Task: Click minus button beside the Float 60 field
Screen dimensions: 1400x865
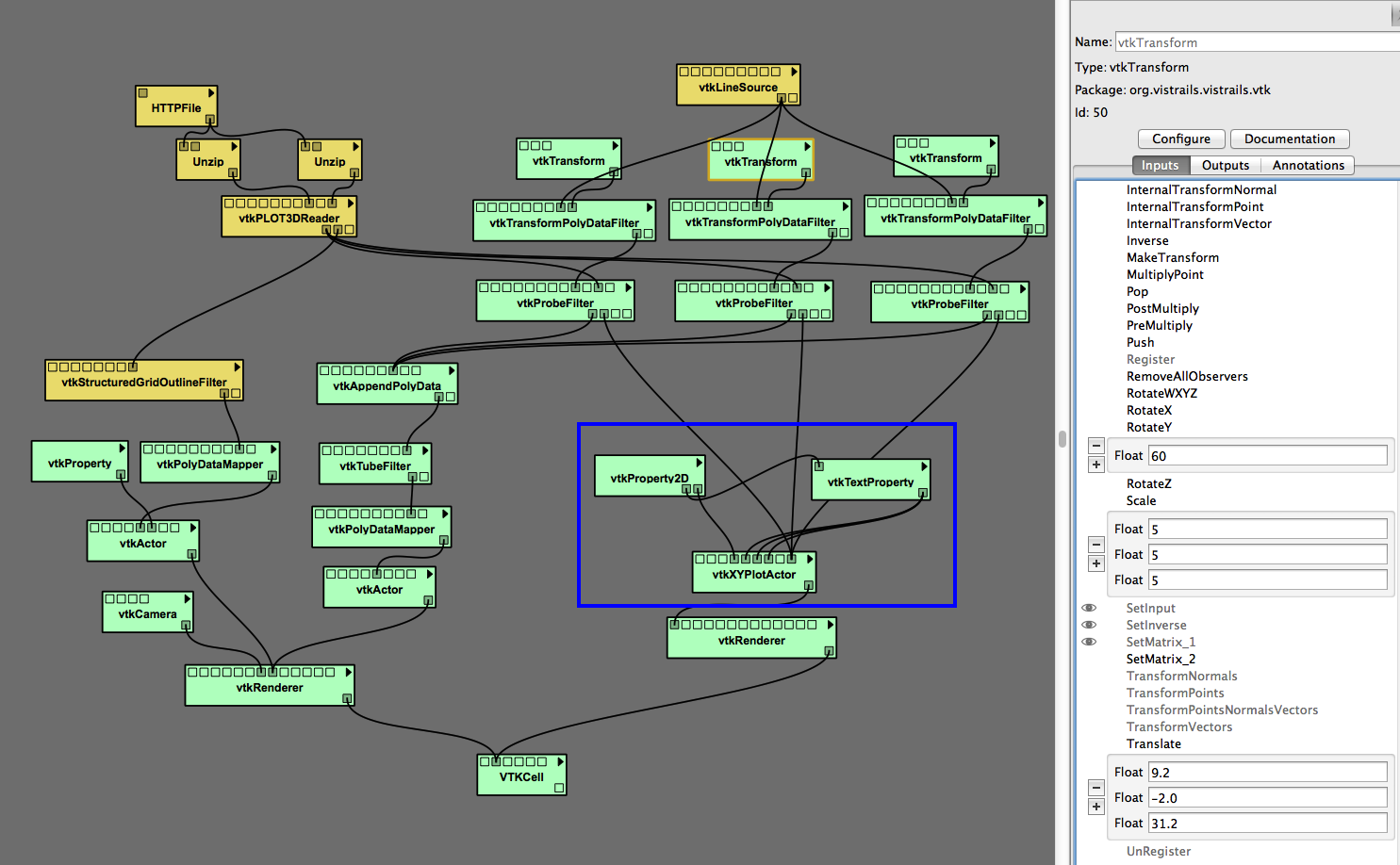Action: coord(1095,446)
